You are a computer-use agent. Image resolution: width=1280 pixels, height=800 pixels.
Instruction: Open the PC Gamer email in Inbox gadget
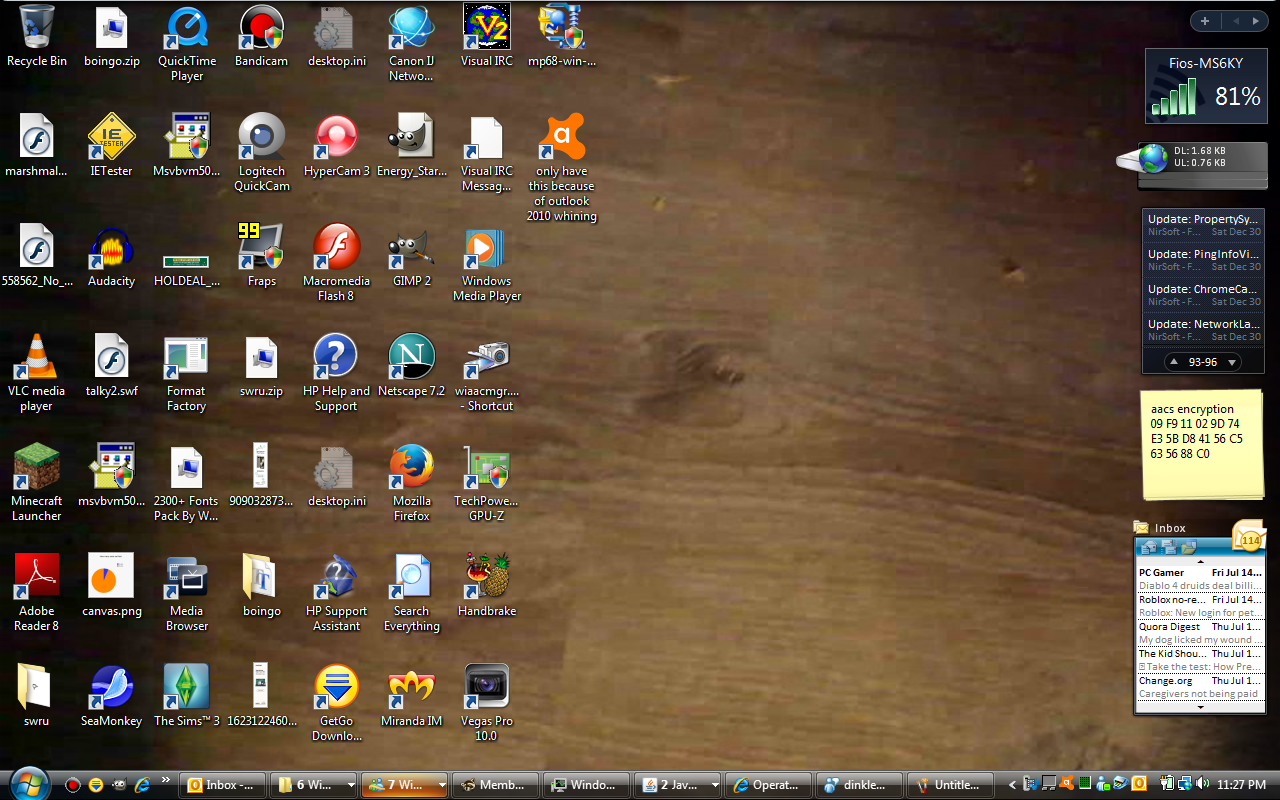(1199, 573)
